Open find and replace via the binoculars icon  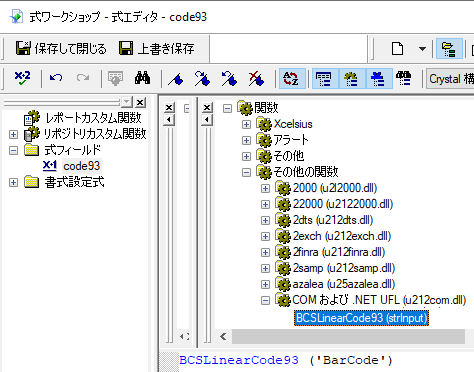(142, 78)
